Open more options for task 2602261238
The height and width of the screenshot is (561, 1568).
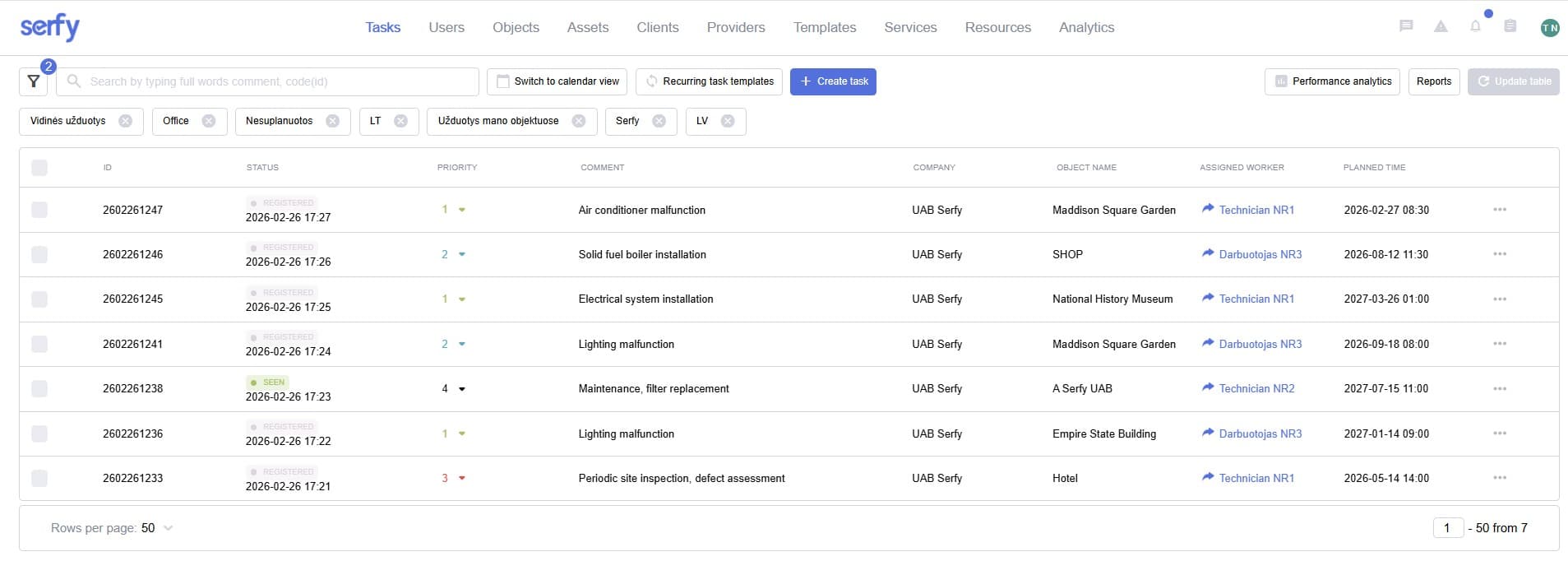(1500, 388)
